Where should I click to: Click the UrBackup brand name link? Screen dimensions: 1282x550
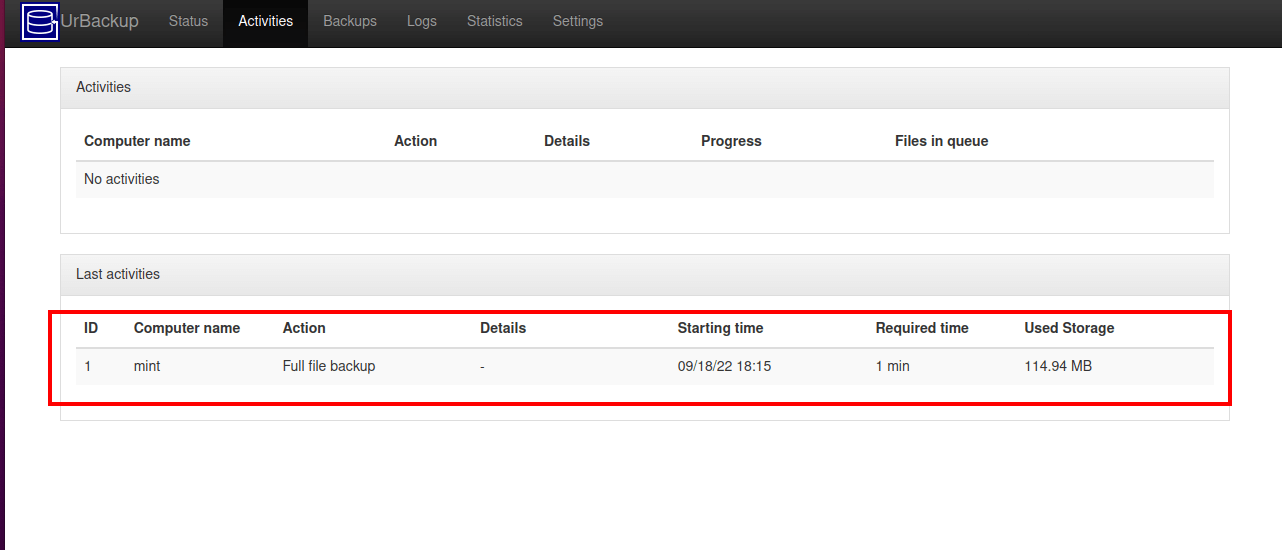100,21
